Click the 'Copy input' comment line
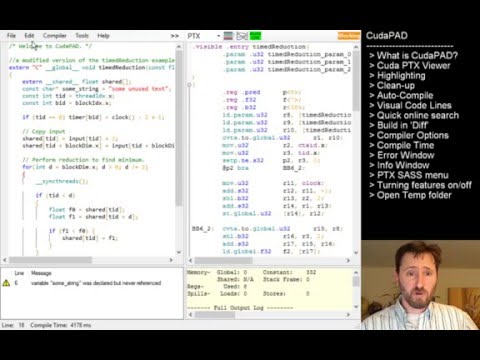Image resolution: width=480 pixels, height=360 pixels. tap(44, 131)
